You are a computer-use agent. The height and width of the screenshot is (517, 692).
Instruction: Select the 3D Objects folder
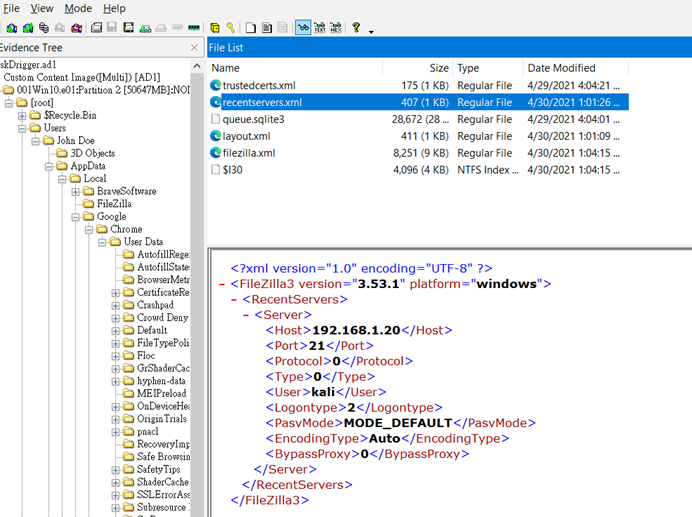coord(93,153)
